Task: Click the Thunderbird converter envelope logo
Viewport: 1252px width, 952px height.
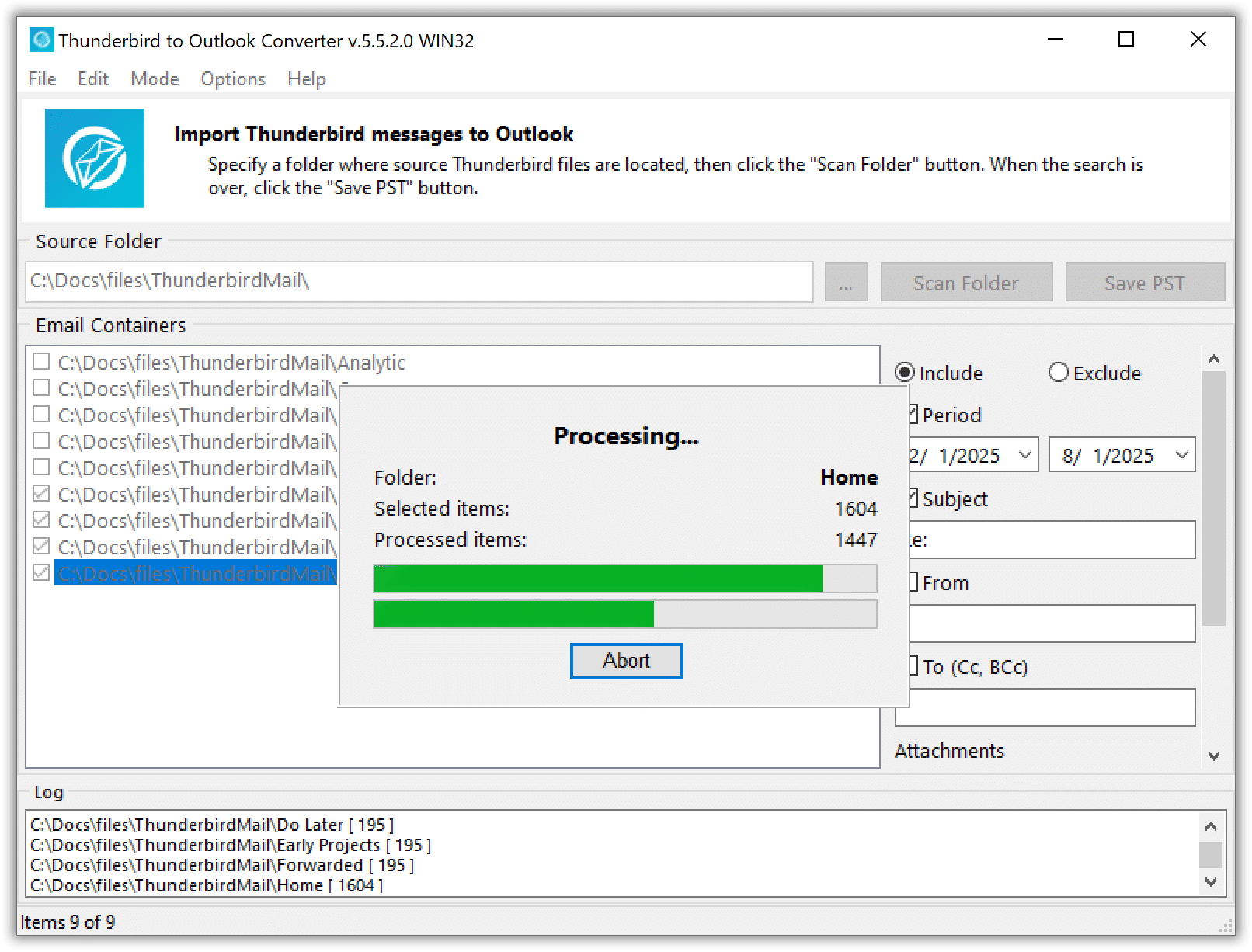Action: pyautogui.click(x=94, y=158)
